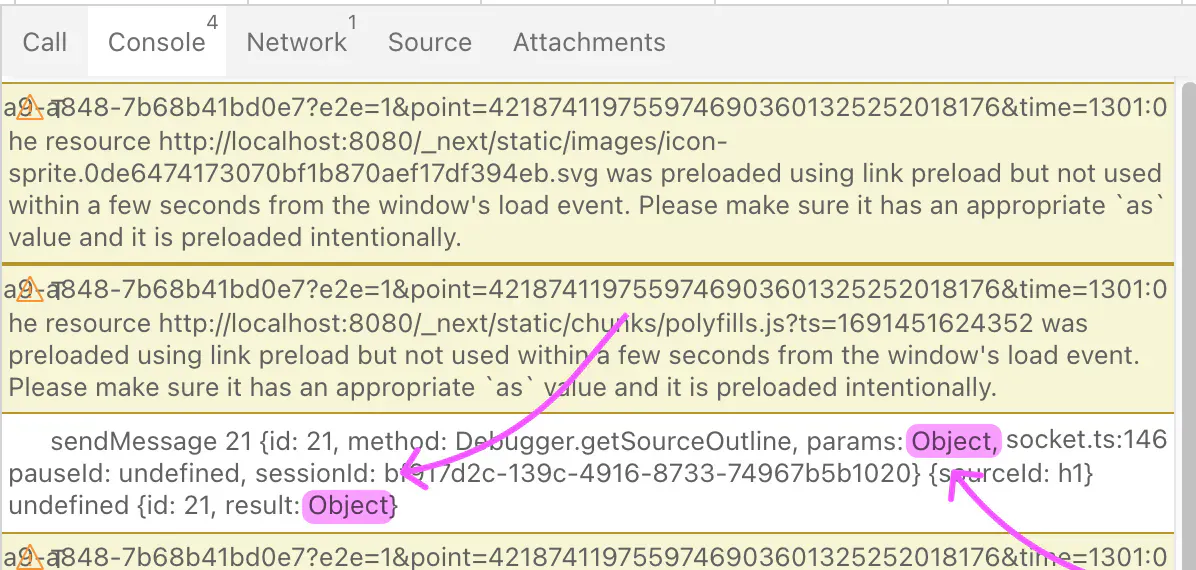Switch to the Call tab
This screenshot has height=570, width=1196.
pyautogui.click(x=45, y=42)
